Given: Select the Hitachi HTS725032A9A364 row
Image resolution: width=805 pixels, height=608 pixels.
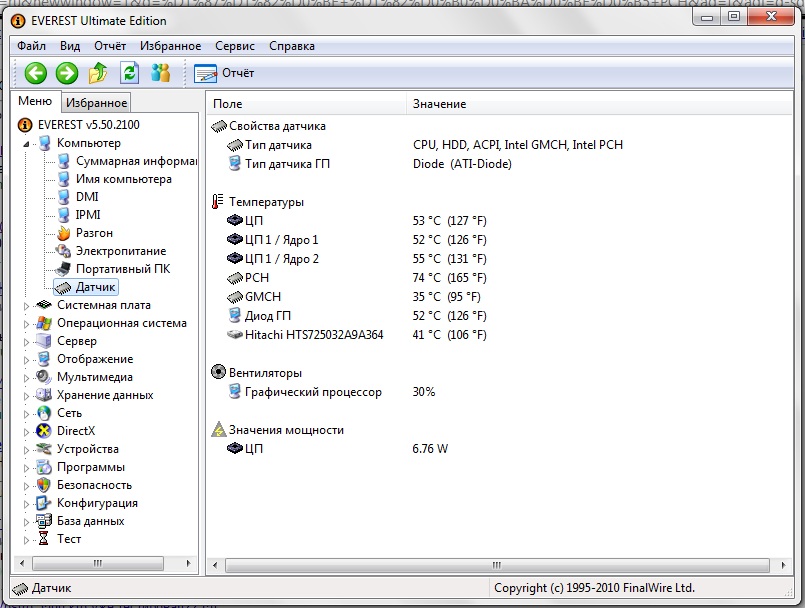Looking at the screenshot, I should 500,335.
